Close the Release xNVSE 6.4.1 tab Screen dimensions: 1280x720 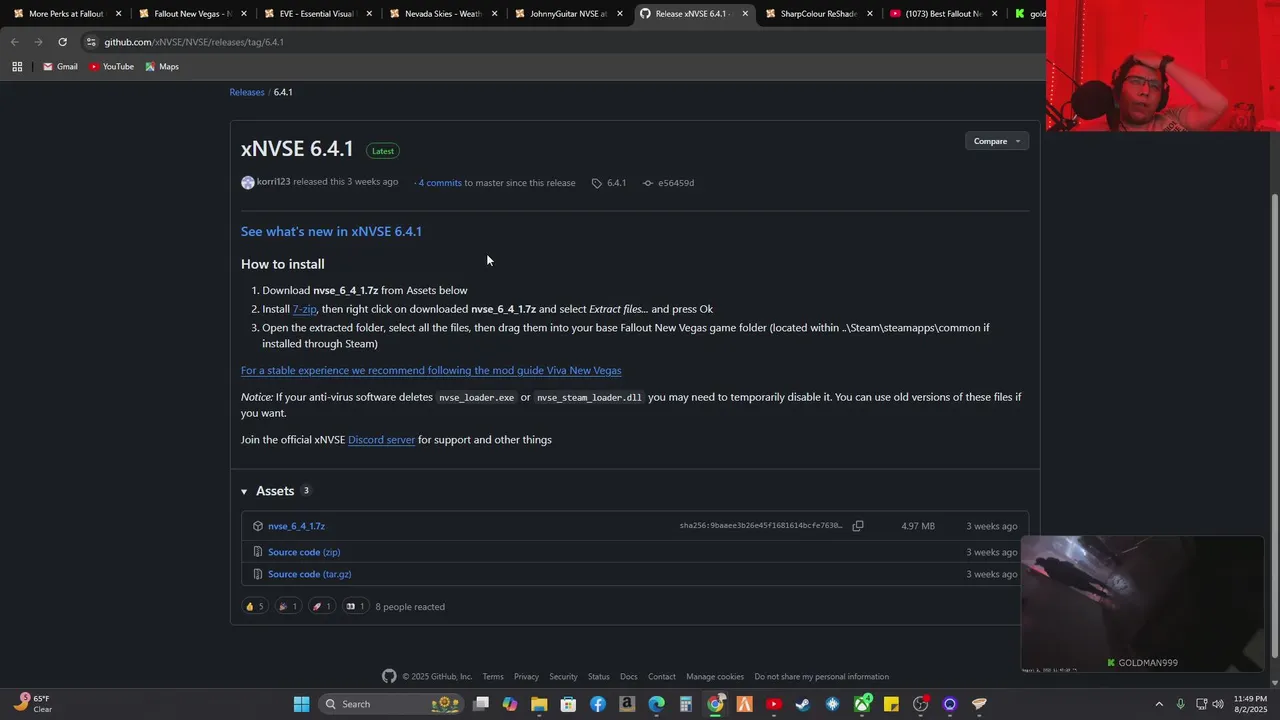pyautogui.click(x=745, y=14)
